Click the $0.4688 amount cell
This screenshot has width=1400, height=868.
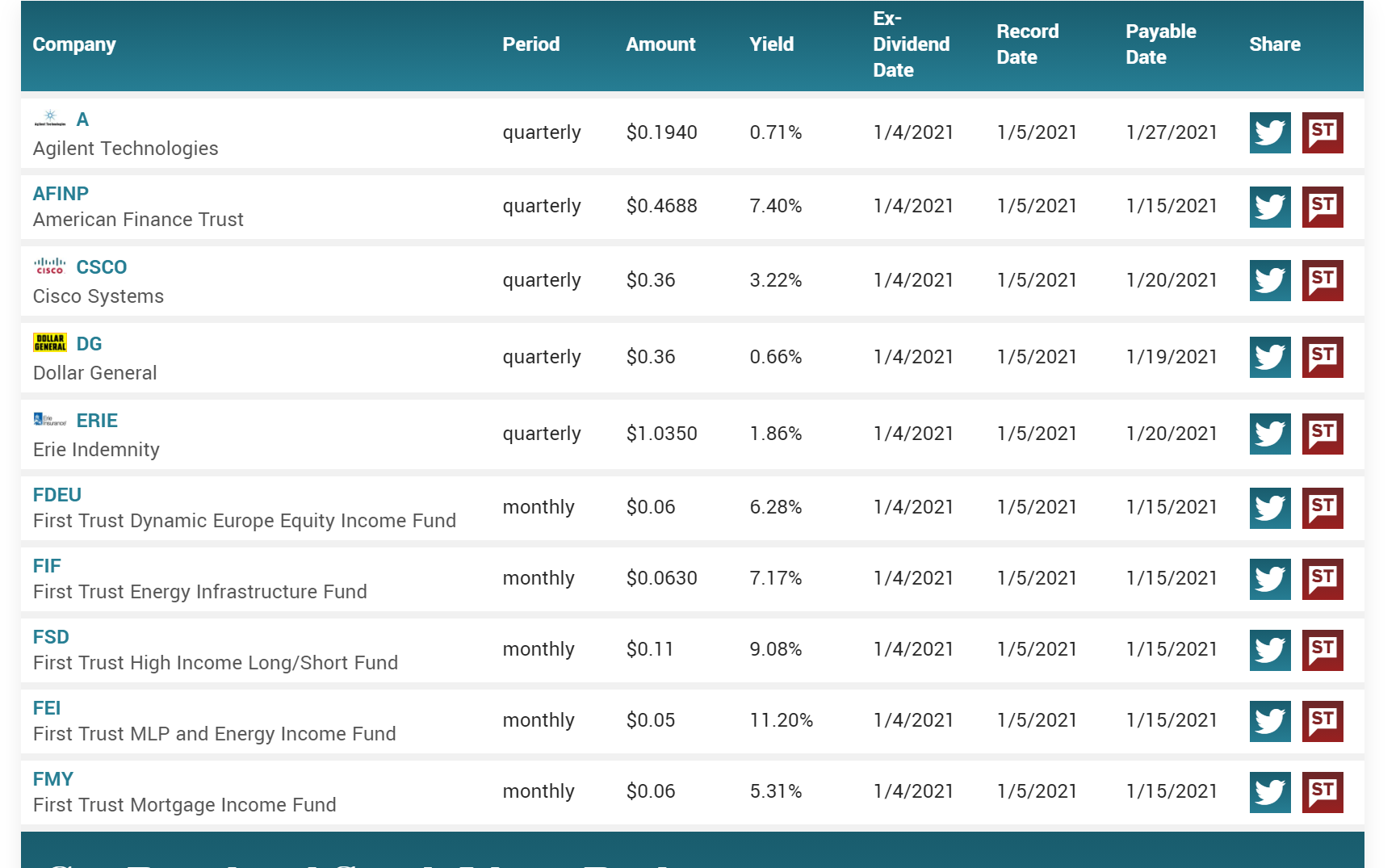tap(662, 206)
